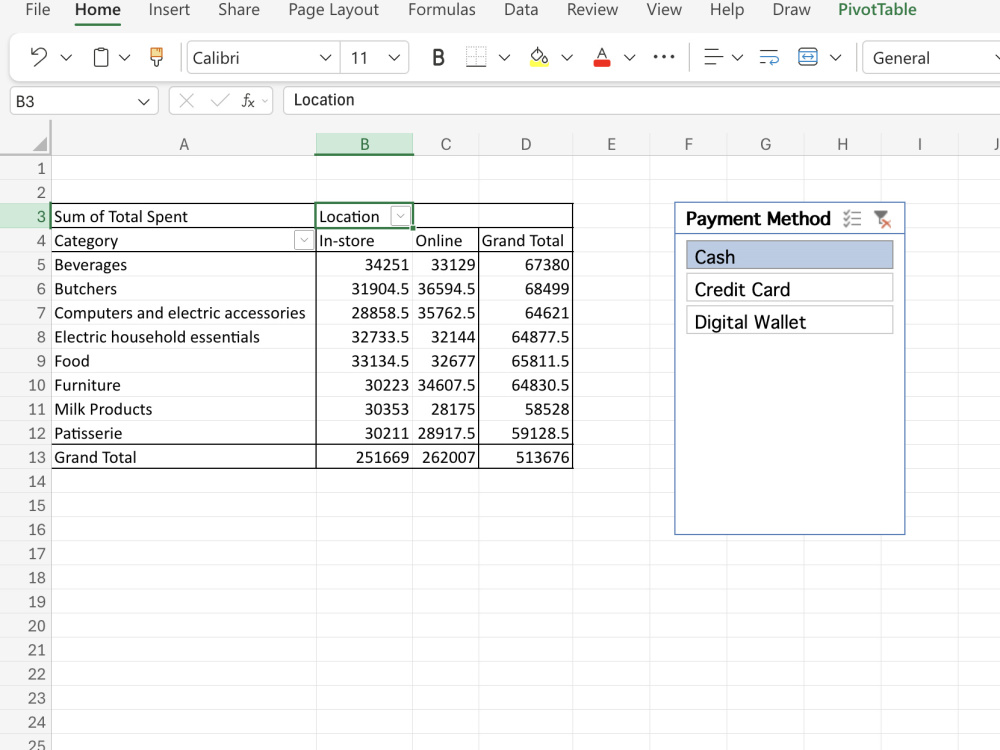Click the Butchers In-store value 31904.5
1000x750 pixels.
pos(364,289)
